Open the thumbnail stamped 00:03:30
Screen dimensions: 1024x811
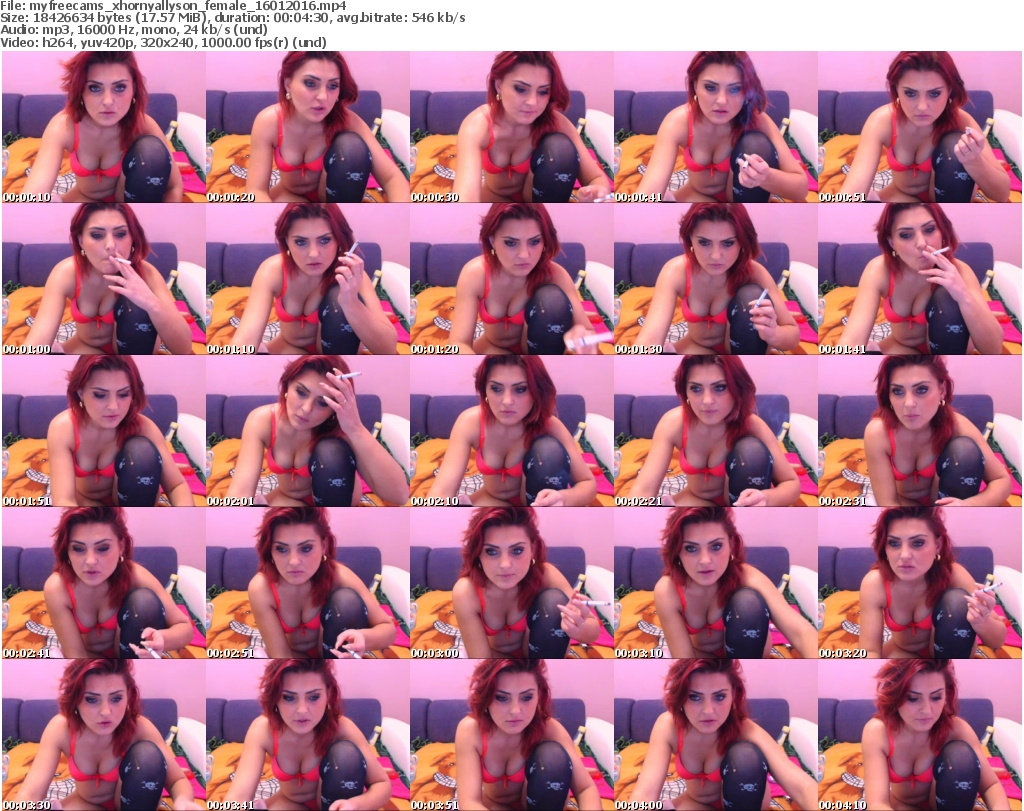pos(104,735)
